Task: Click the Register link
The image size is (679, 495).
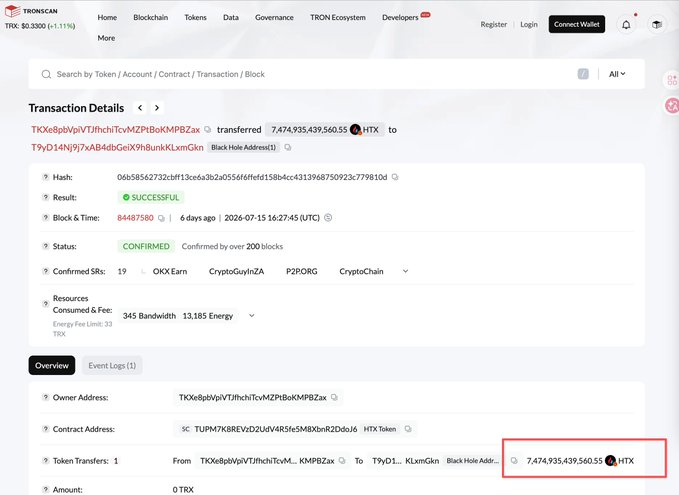Action: coord(494,25)
